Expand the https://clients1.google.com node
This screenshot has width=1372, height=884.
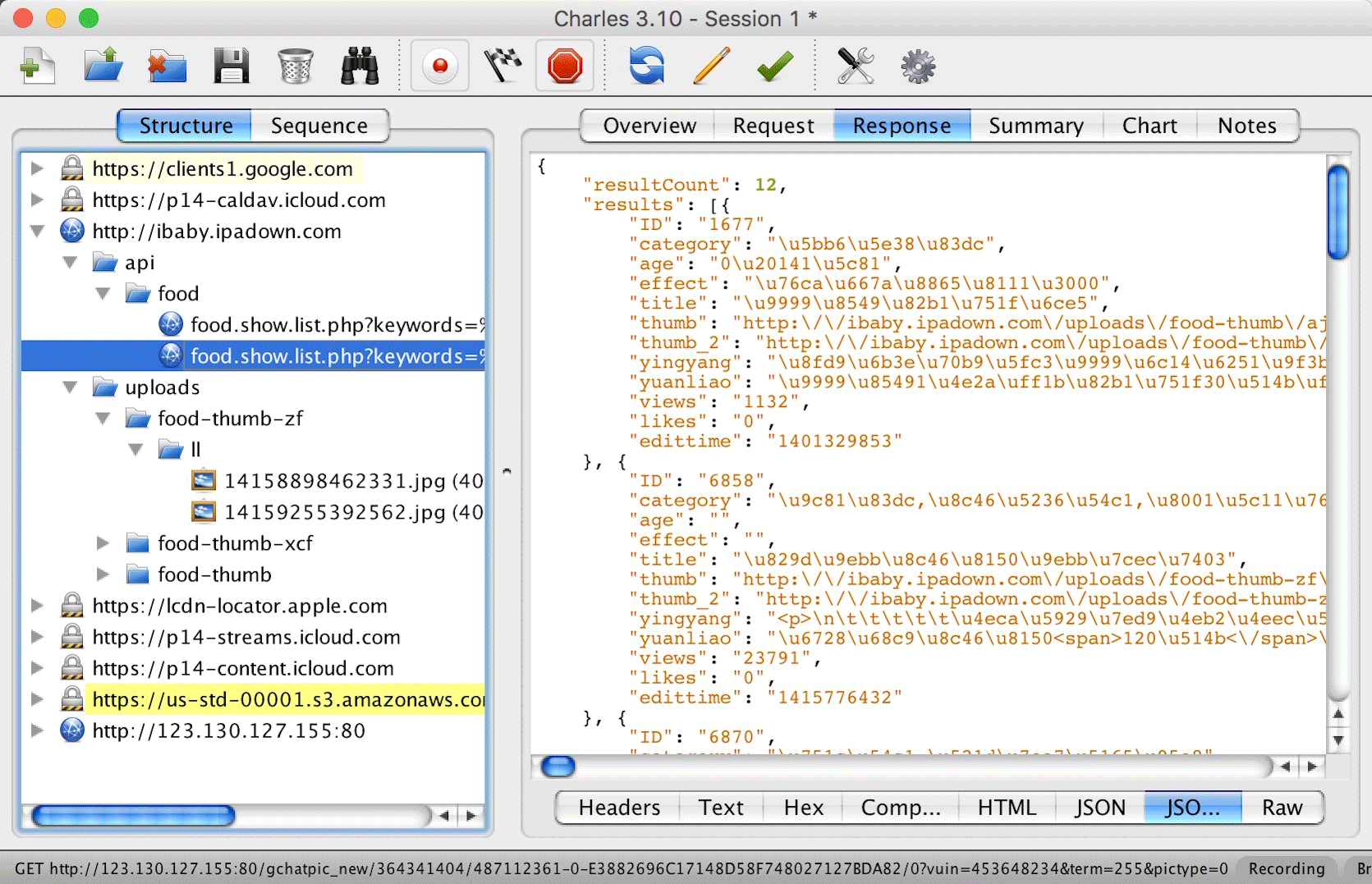(37, 168)
